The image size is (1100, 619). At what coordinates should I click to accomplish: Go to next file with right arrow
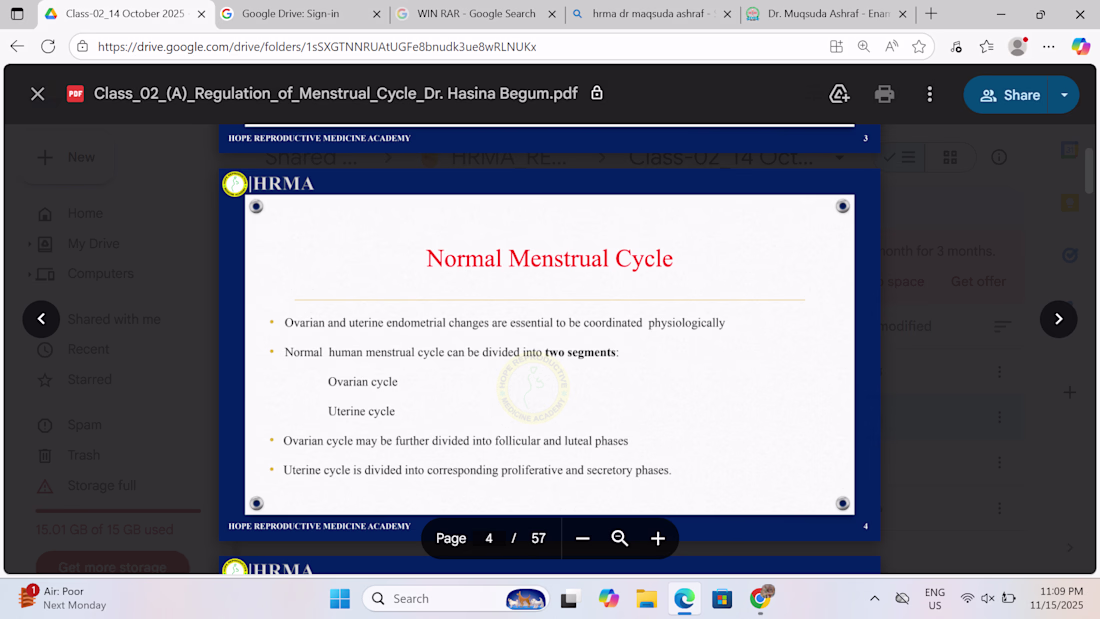(1059, 319)
